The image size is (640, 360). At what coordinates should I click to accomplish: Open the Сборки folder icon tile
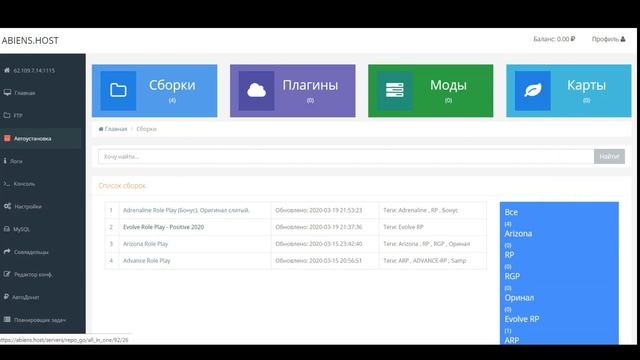pos(118,91)
